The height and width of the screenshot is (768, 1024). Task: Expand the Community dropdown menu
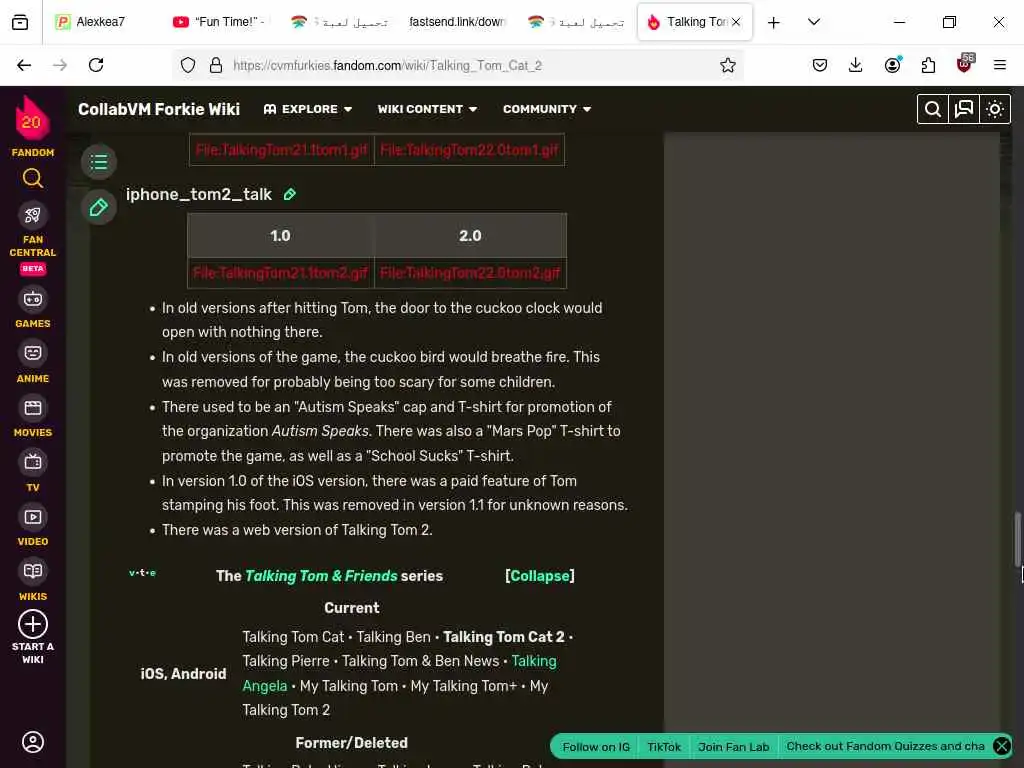[x=547, y=109]
